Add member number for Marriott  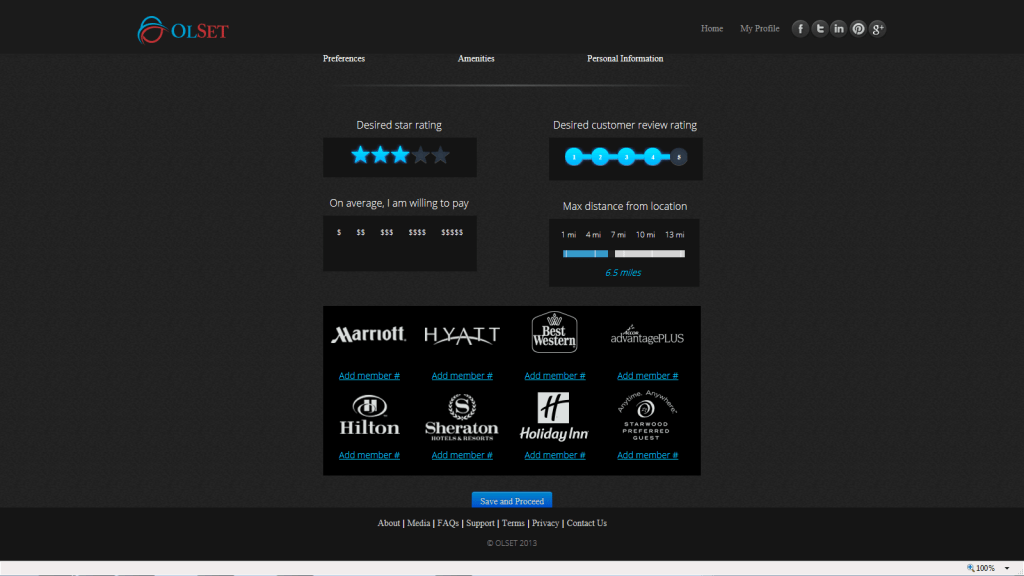(x=369, y=376)
